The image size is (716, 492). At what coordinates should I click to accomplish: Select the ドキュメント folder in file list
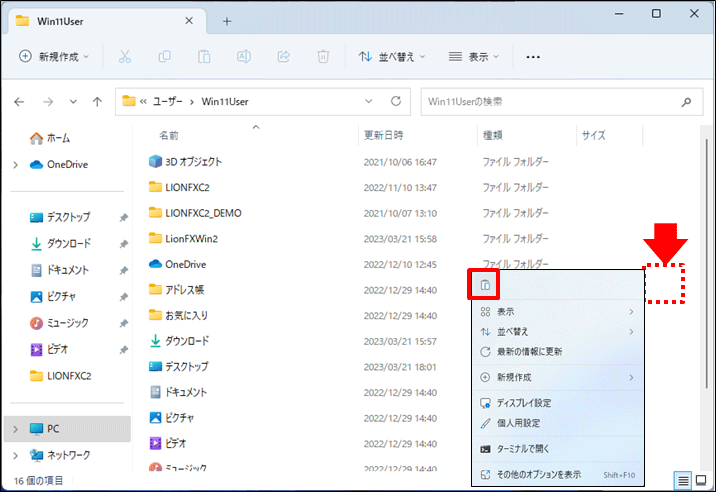pyautogui.click(x=178, y=392)
